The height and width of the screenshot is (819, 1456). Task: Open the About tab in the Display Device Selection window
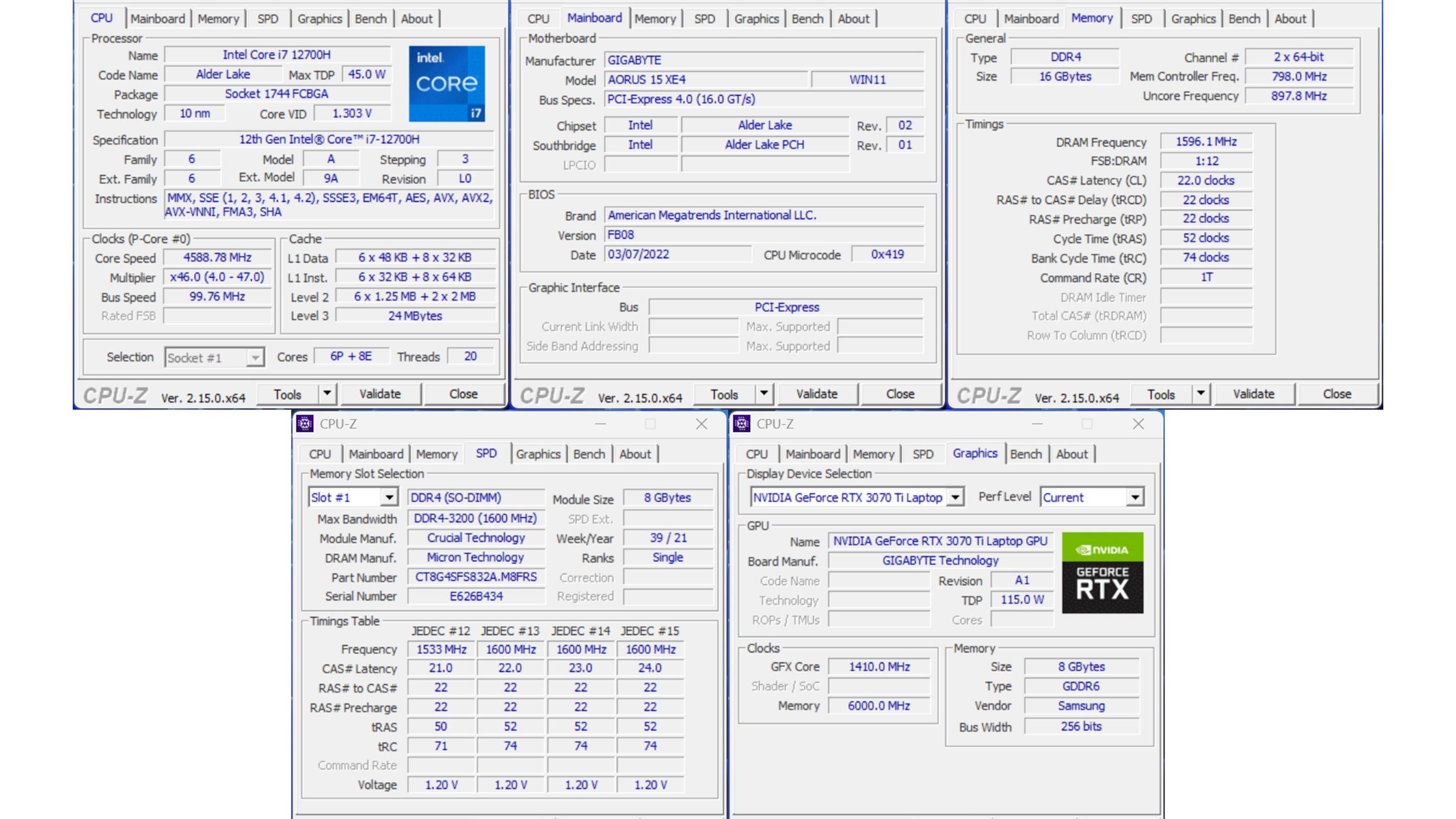coord(1072,454)
